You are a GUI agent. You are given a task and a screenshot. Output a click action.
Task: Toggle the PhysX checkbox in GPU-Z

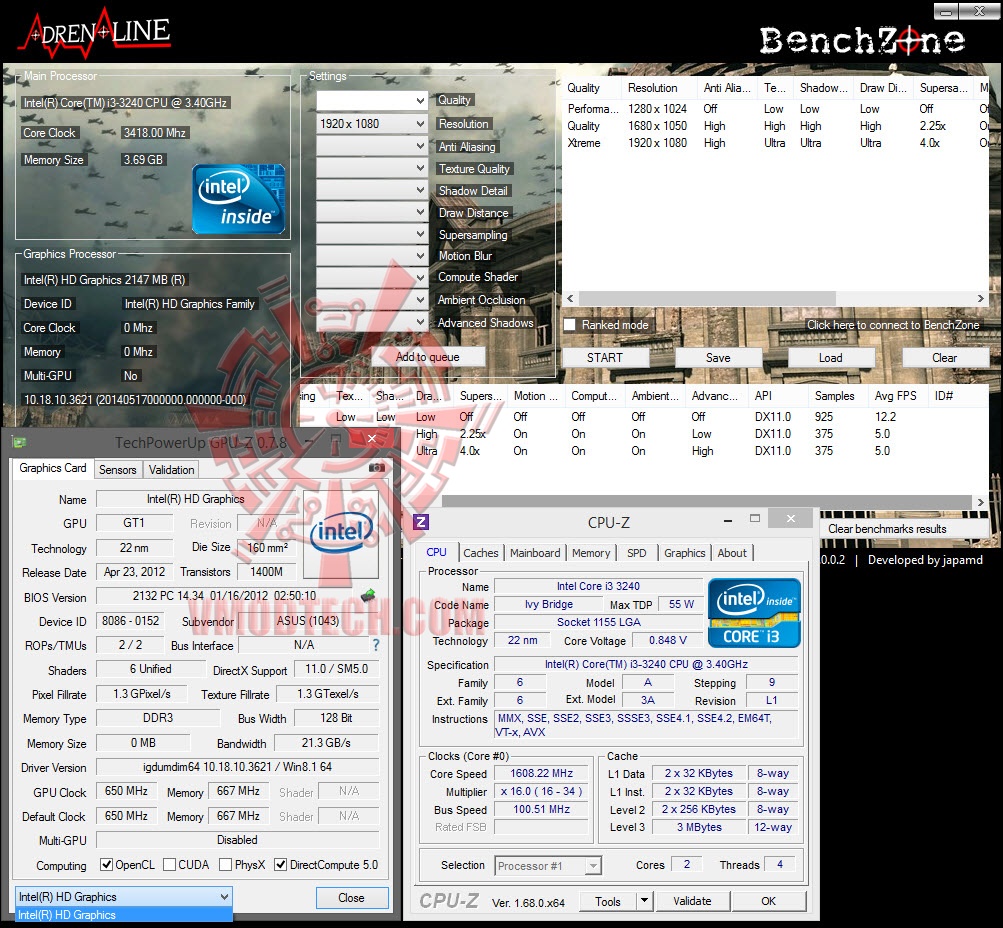coord(225,865)
